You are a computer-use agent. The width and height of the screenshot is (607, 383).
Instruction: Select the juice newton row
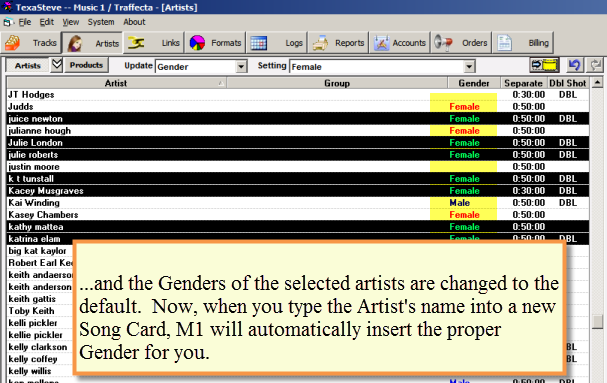[298, 119]
